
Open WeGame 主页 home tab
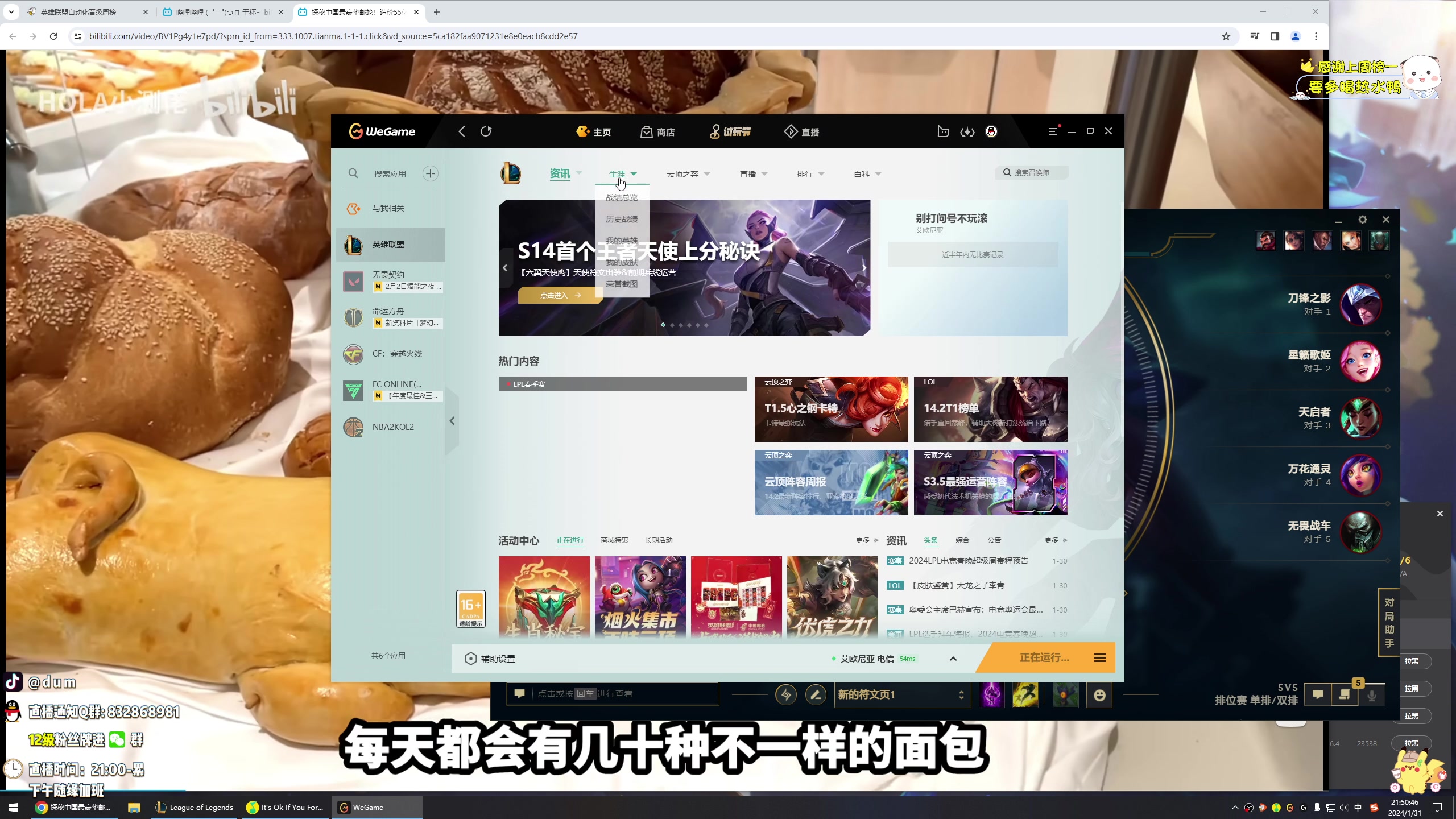tap(593, 132)
